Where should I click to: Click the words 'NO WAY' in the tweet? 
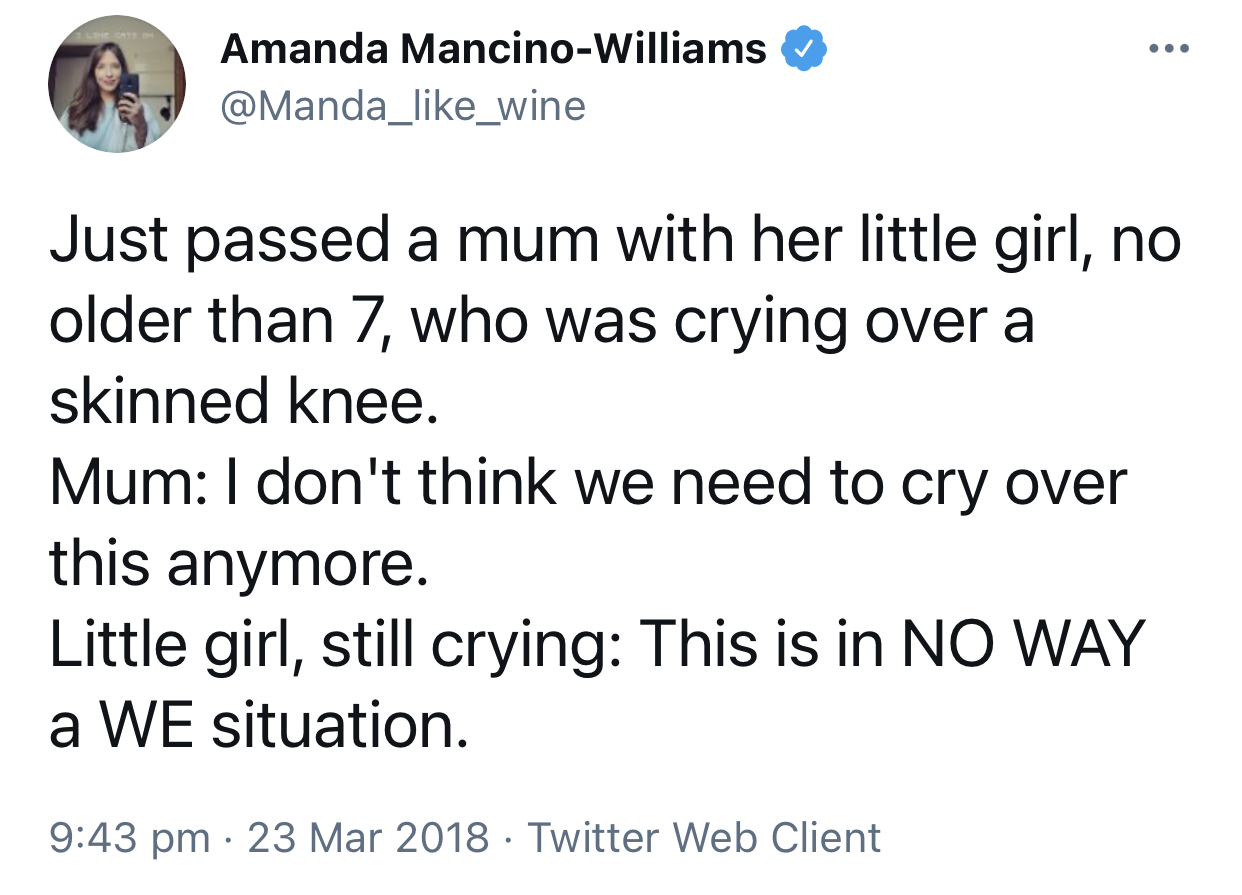1022,645
